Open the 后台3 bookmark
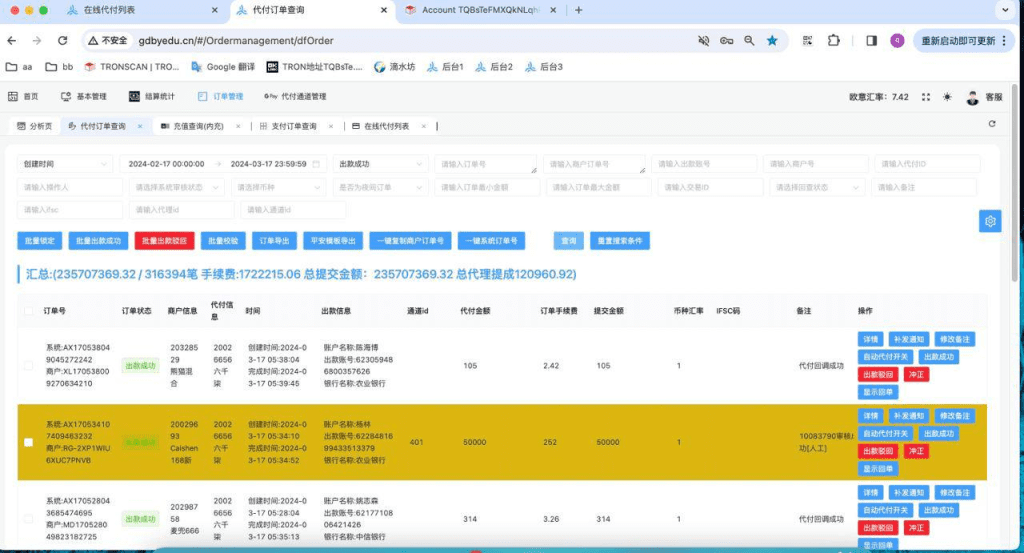This screenshot has width=1024, height=553. (x=543, y=67)
